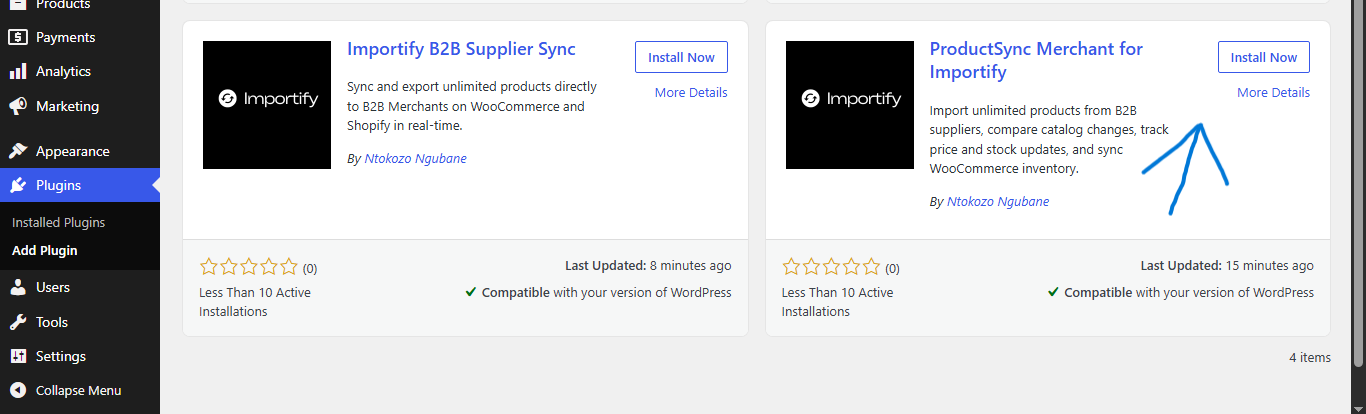Select the Add Plugin submenu item

click(45, 250)
